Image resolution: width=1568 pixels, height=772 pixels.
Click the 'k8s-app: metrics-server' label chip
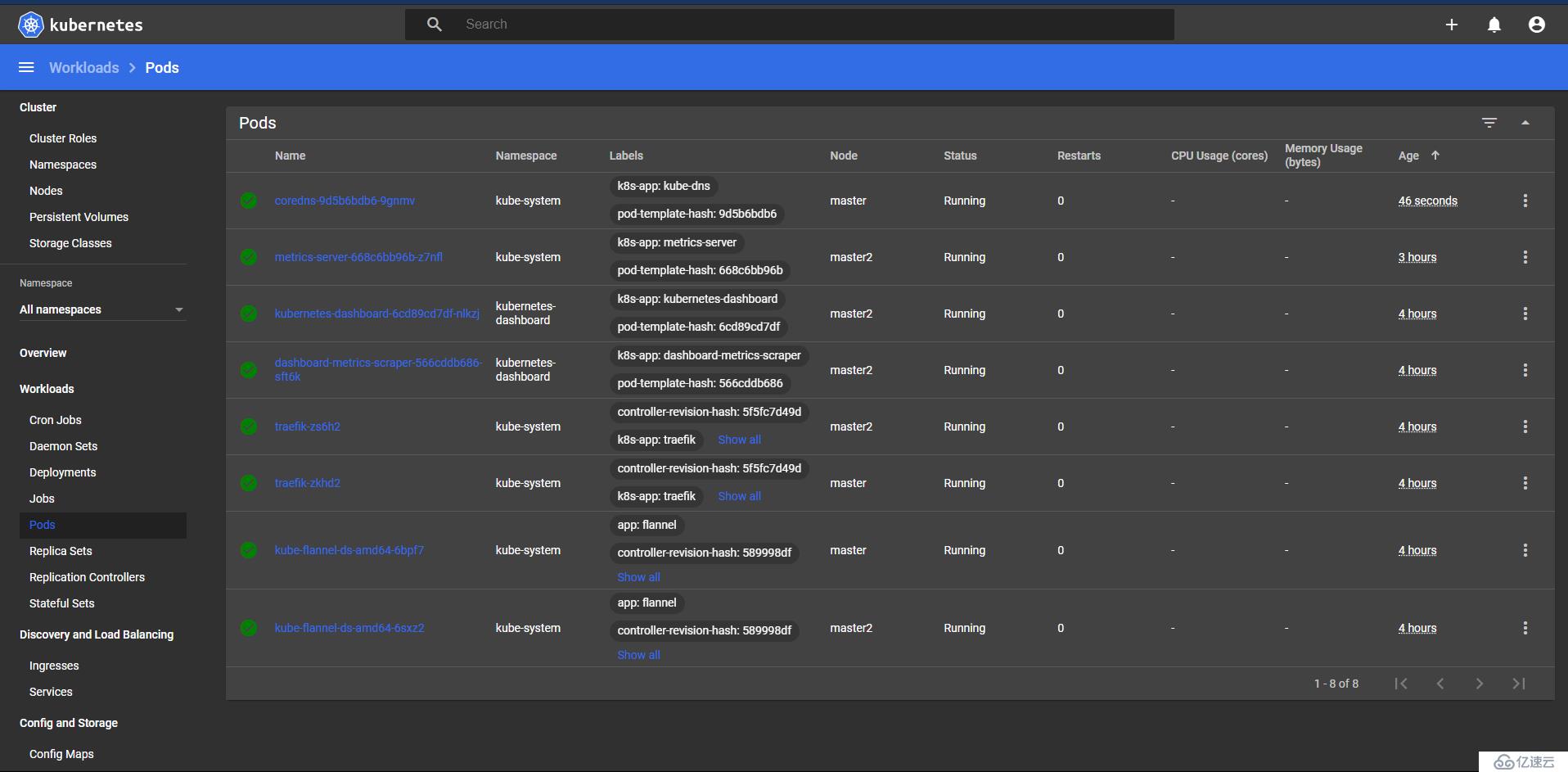[677, 242]
